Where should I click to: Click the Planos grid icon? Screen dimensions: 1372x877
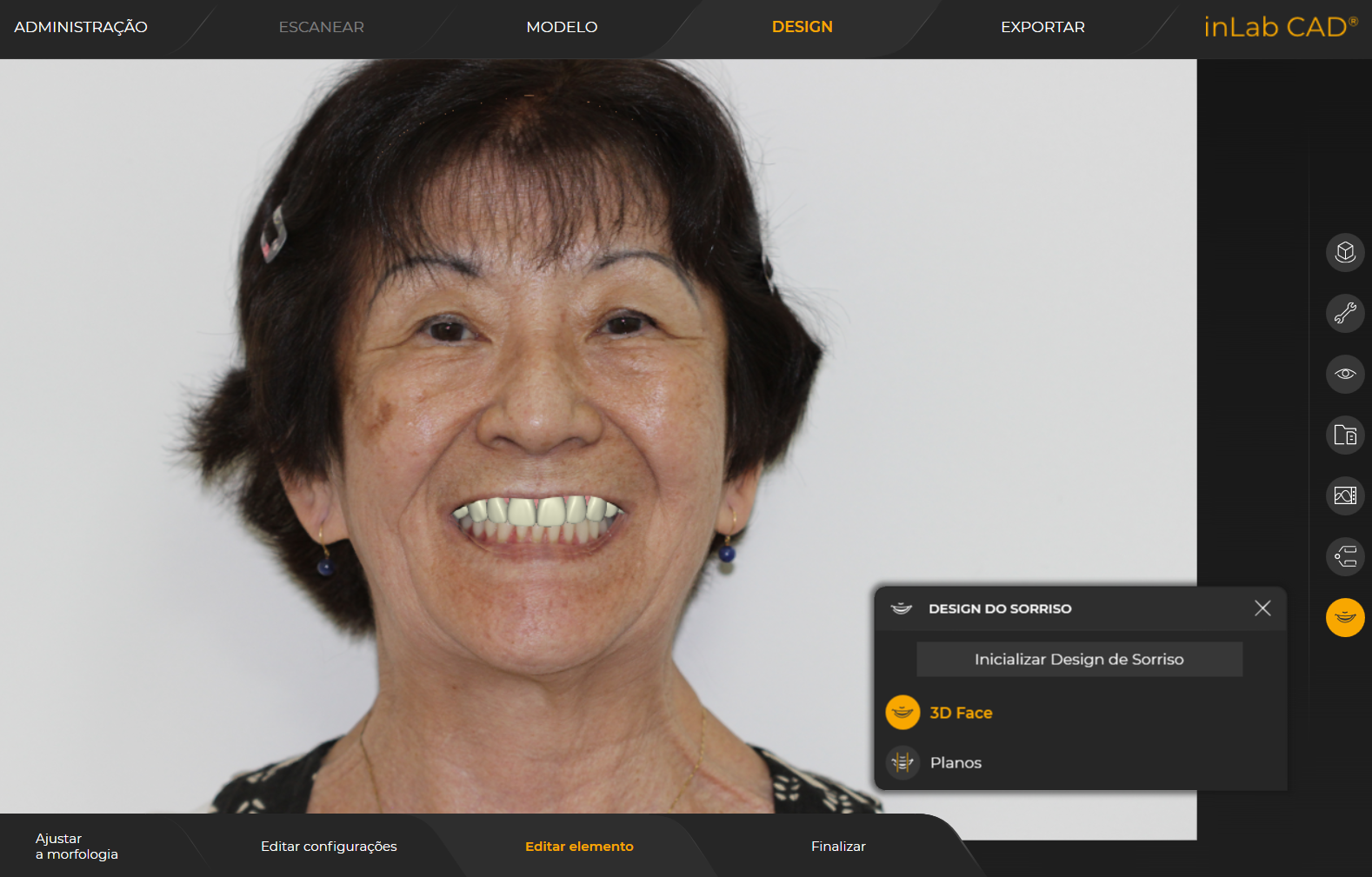[x=902, y=763]
